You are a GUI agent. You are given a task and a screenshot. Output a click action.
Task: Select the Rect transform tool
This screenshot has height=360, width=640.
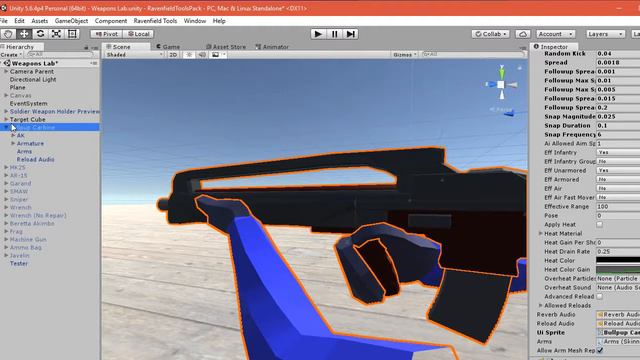tap(72, 34)
